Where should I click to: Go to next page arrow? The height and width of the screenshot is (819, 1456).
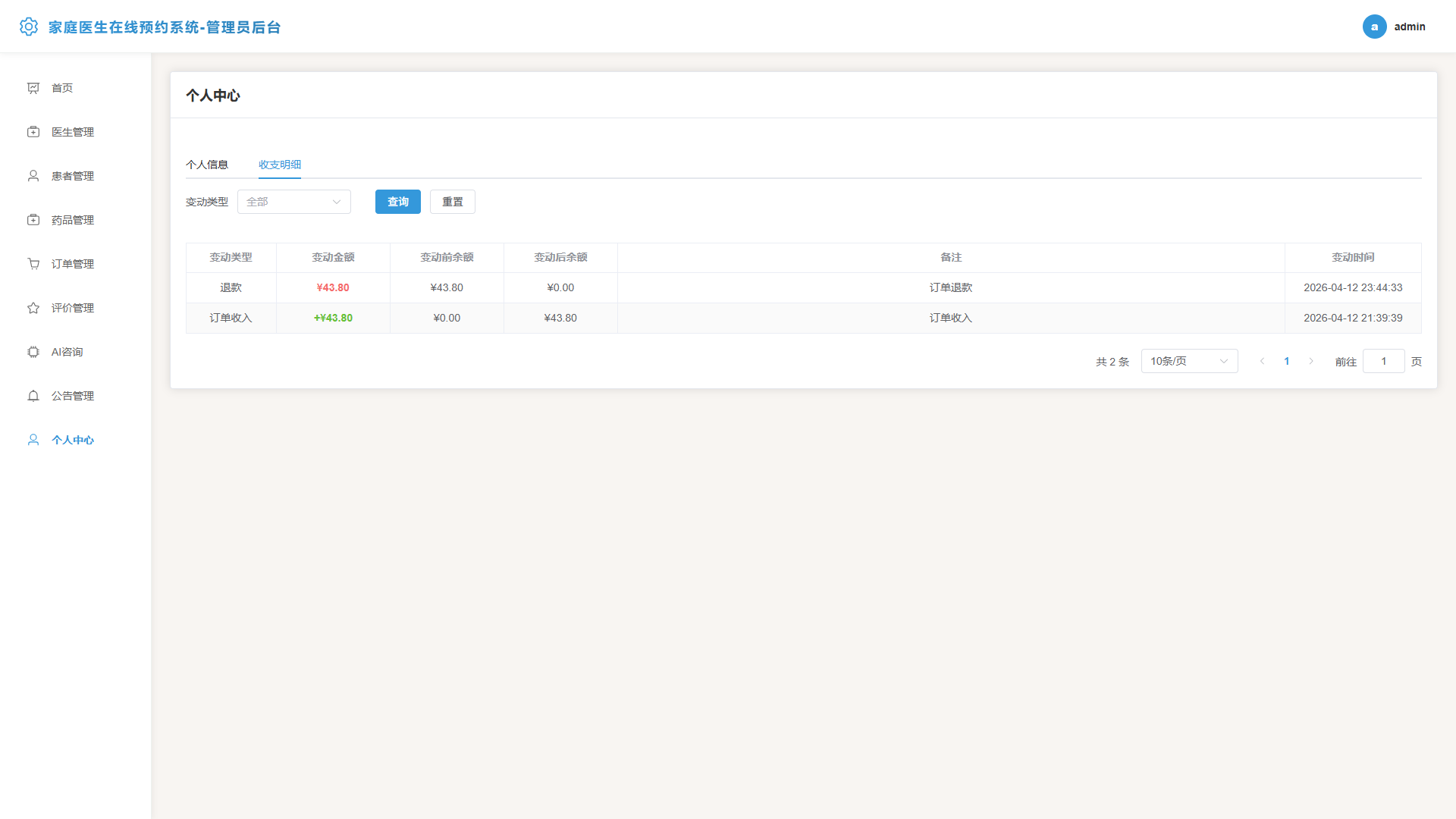coord(1311,361)
